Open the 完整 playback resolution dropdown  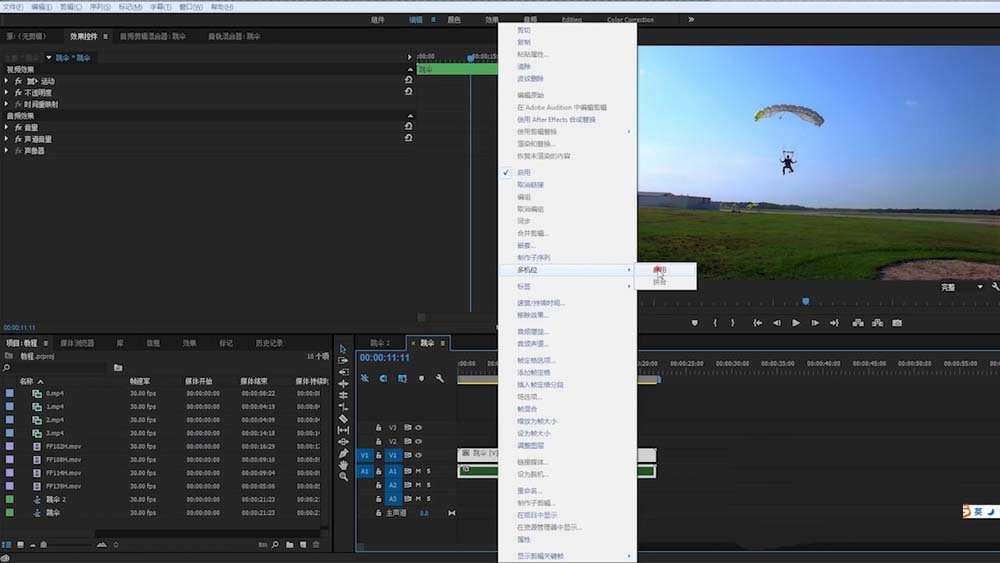click(961, 287)
